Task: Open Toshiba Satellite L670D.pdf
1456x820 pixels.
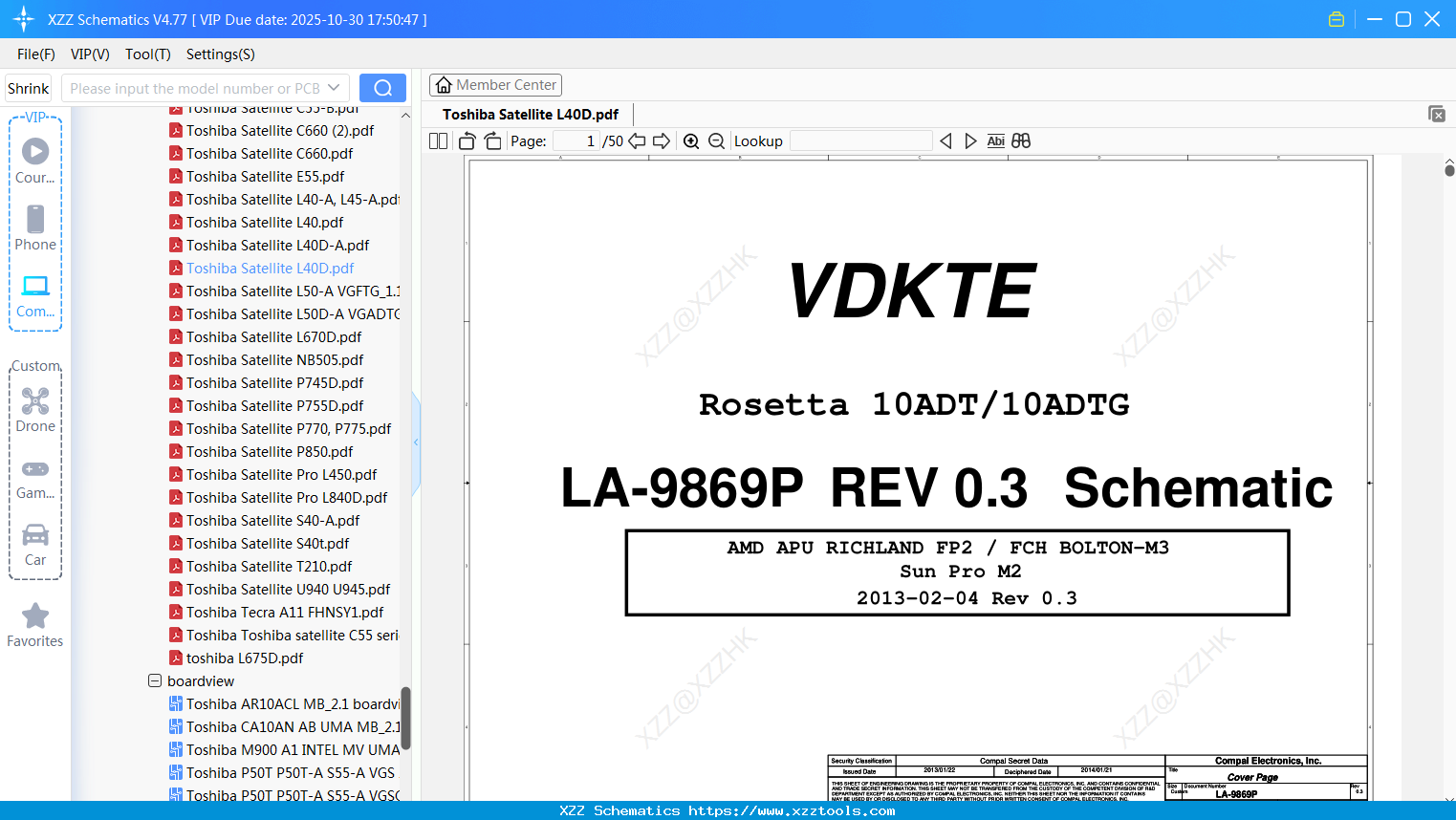Action: coord(273,337)
